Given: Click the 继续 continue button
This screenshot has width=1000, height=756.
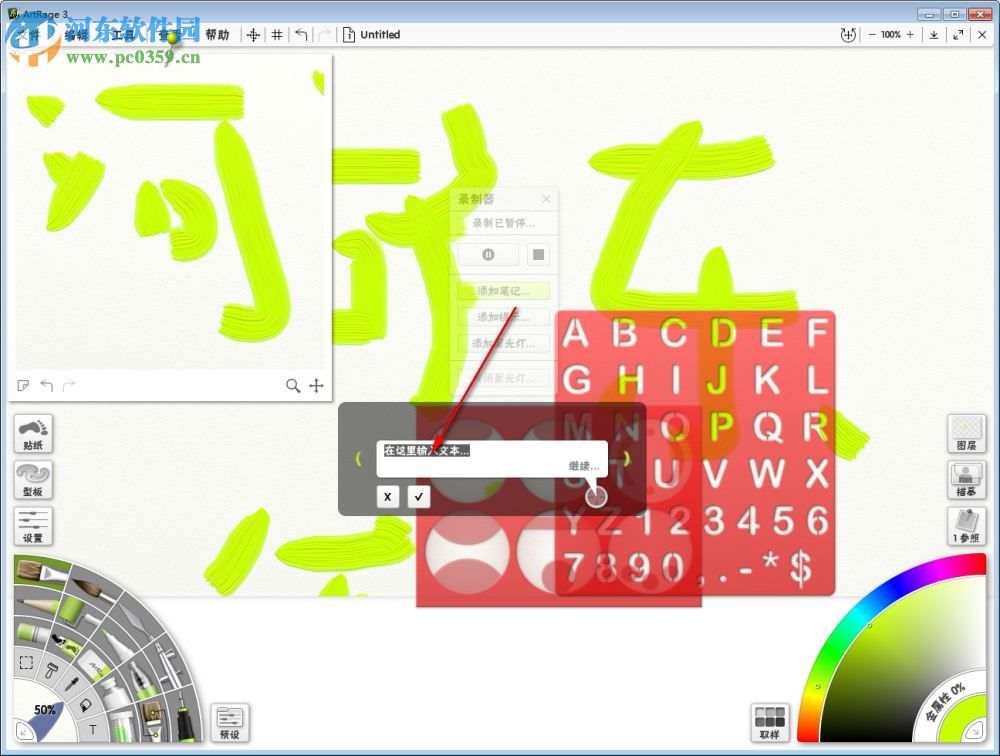Looking at the screenshot, I should pyautogui.click(x=583, y=467).
